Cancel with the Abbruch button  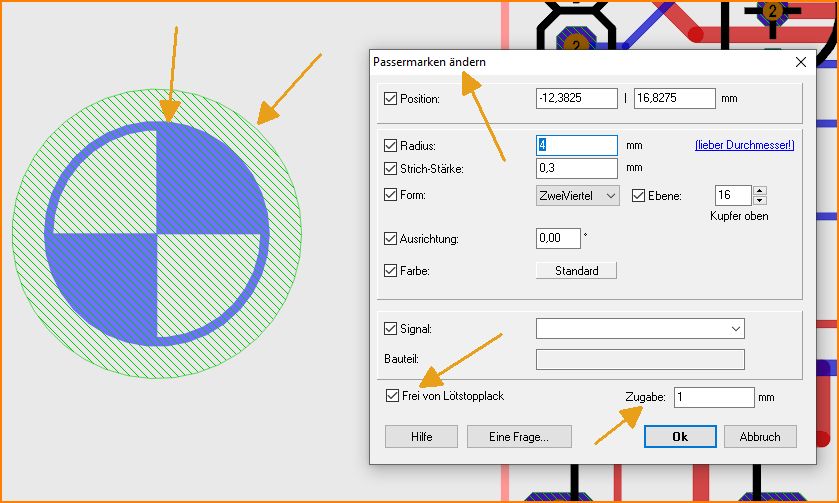(x=759, y=437)
